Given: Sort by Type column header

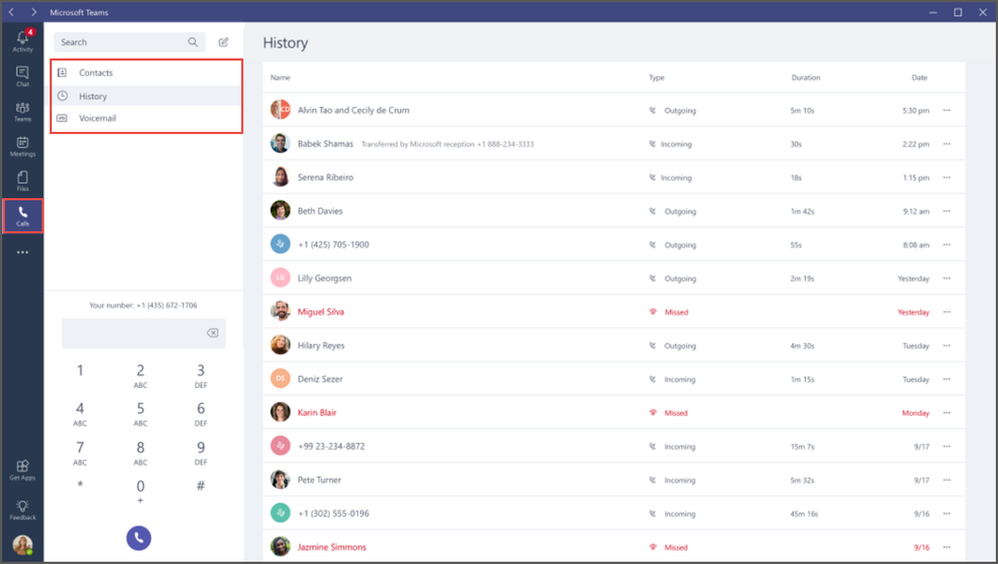Looking at the screenshot, I should pyautogui.click(x=656, y=78).
